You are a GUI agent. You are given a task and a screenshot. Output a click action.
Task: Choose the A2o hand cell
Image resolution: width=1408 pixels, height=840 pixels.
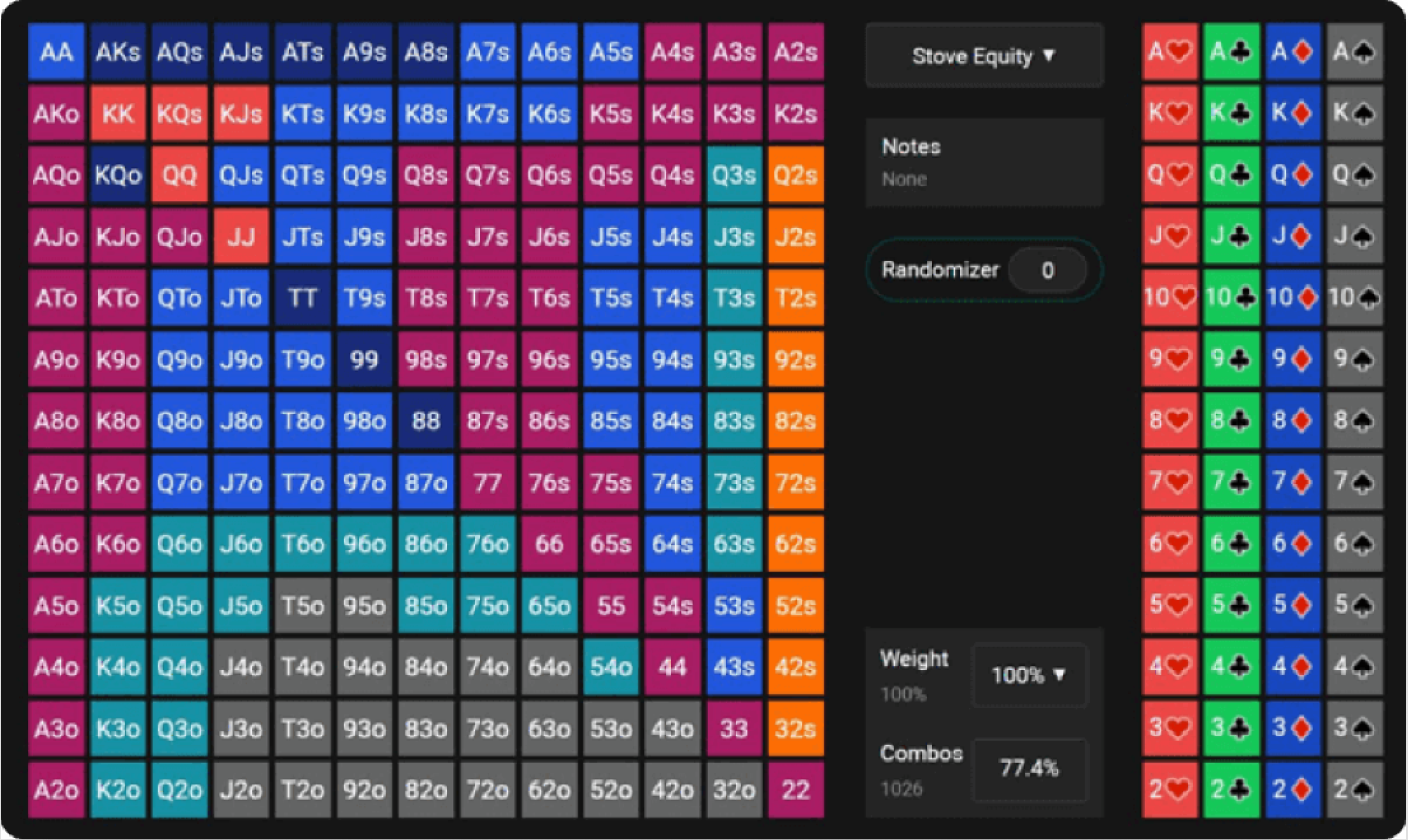[56, 790]
